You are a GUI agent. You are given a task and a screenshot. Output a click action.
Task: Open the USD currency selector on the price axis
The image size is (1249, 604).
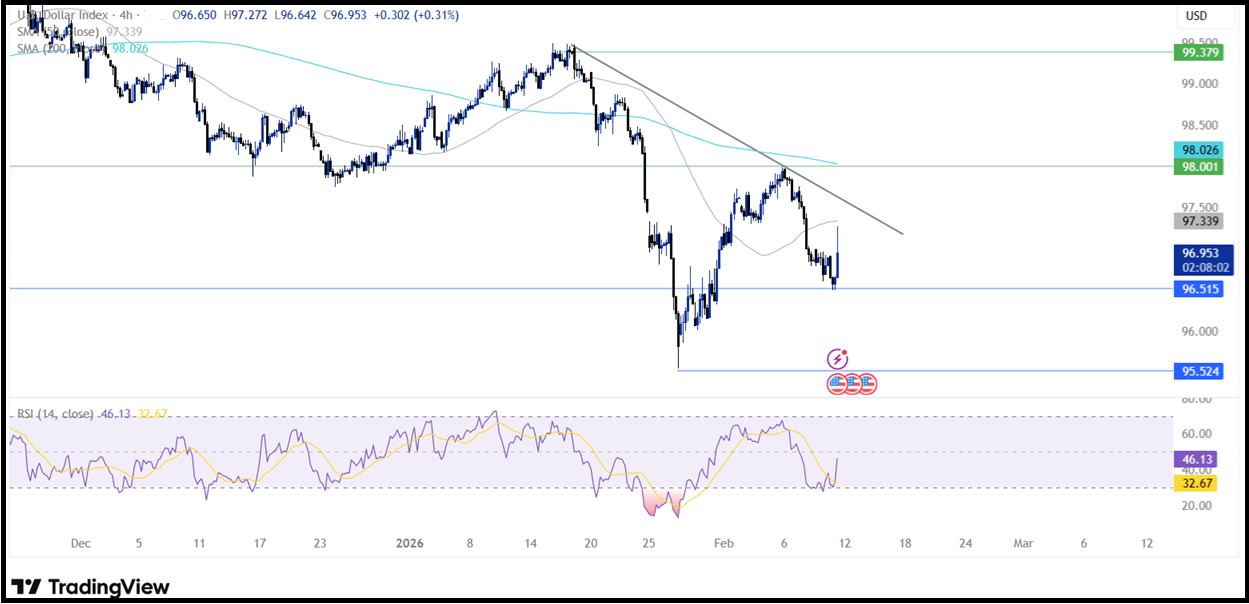coord(1197,15)
